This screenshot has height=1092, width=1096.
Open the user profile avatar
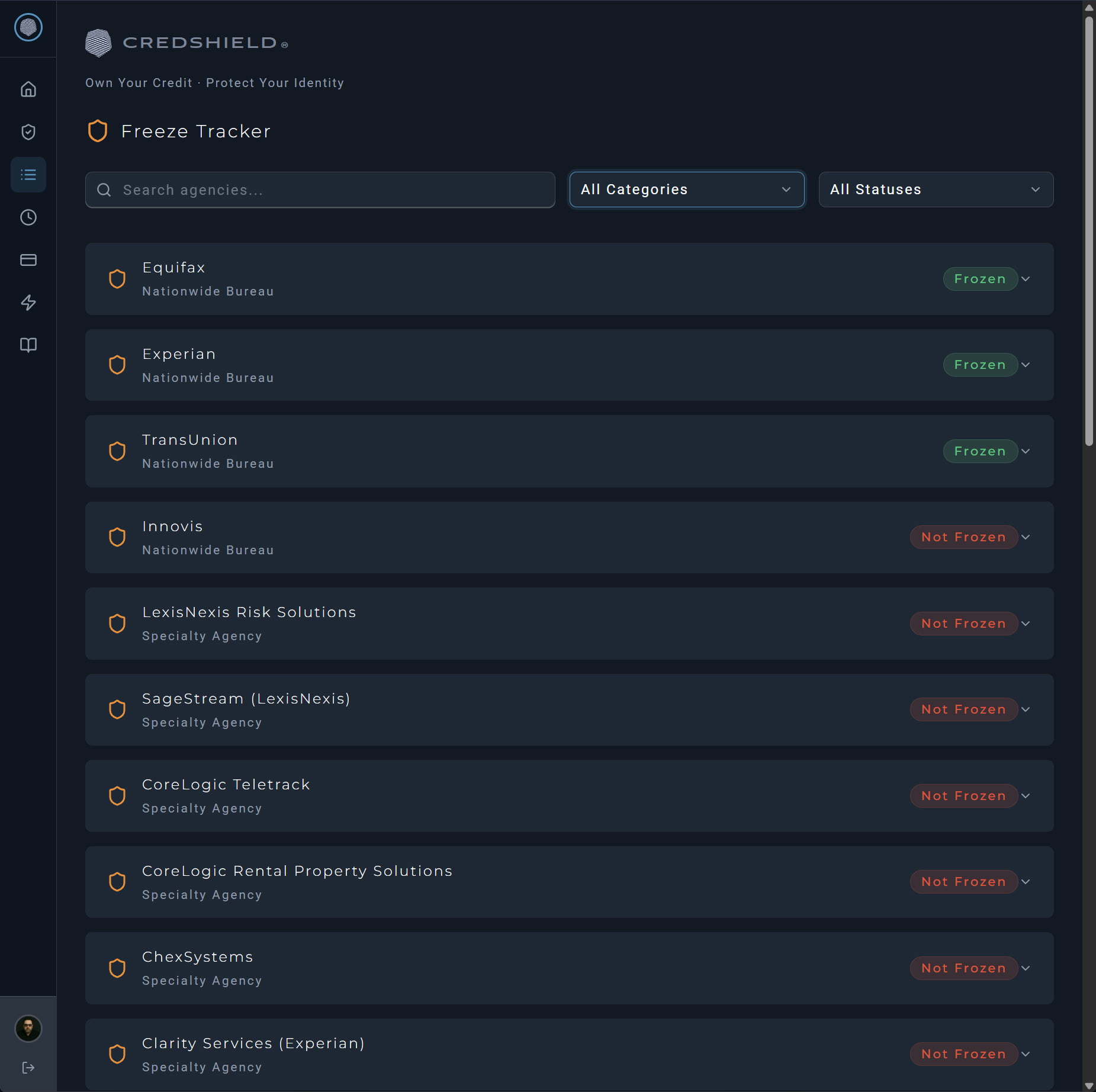coord(28,1029)
